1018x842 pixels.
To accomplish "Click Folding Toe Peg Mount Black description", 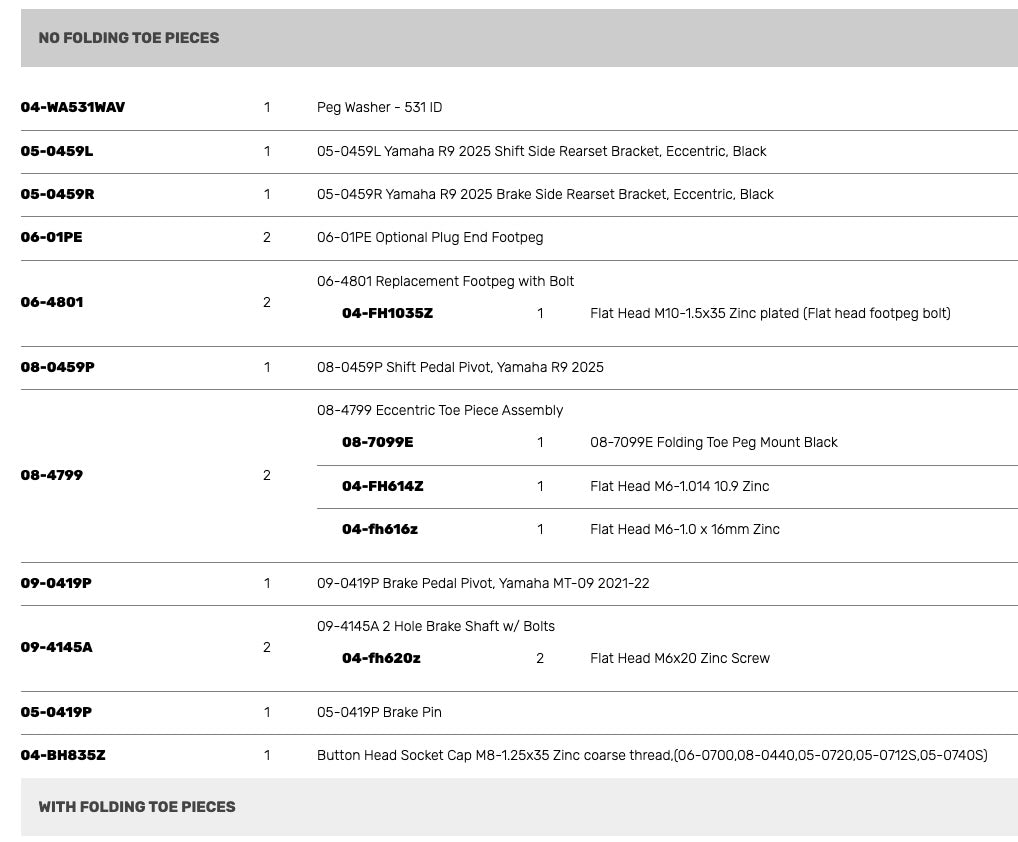I will 714,442.
